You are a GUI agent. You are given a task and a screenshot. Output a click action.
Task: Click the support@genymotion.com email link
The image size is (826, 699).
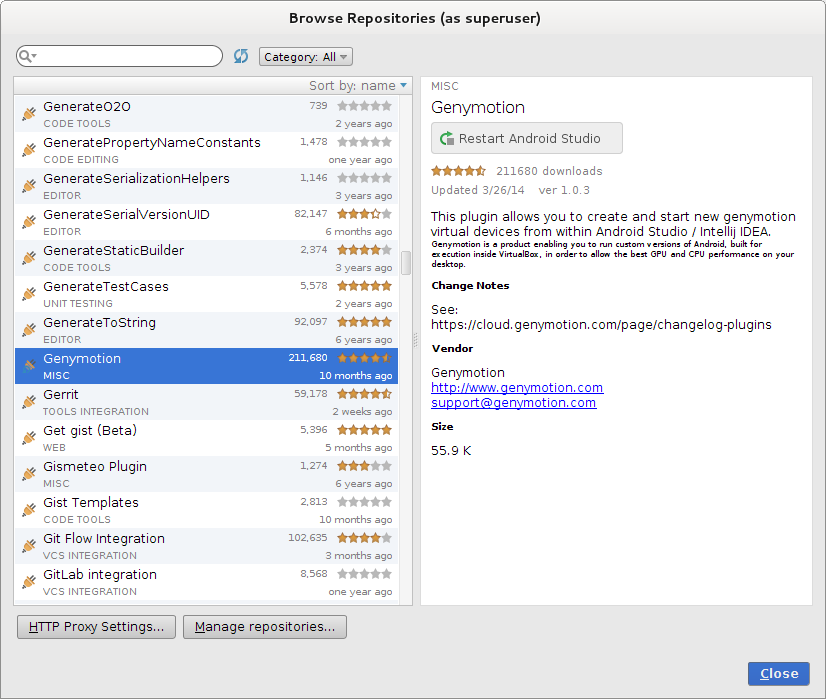(514, 403)
